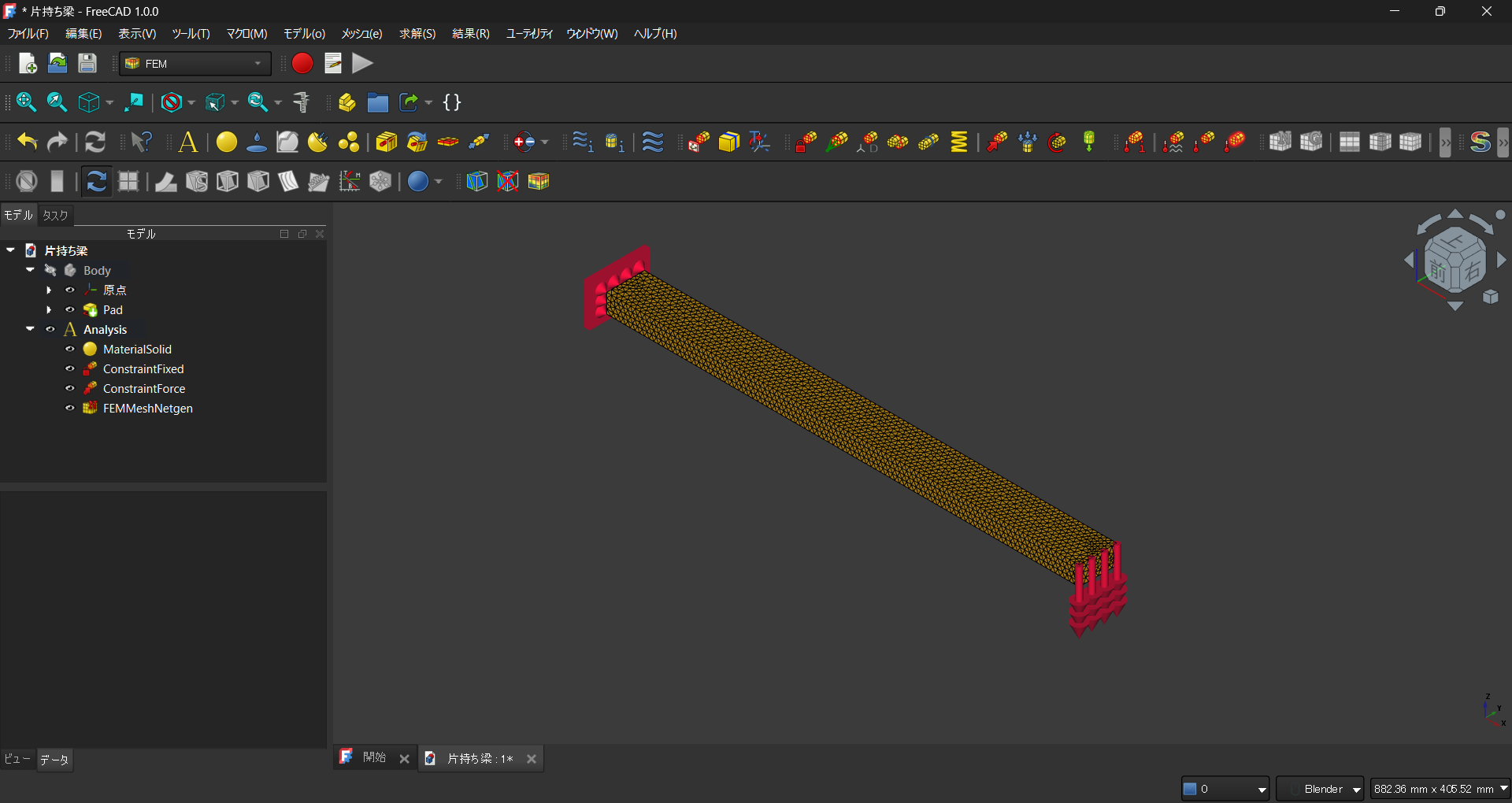Toggle visibility of Body in tree
The image size is (1512, 803).
(x=50, y=271)
